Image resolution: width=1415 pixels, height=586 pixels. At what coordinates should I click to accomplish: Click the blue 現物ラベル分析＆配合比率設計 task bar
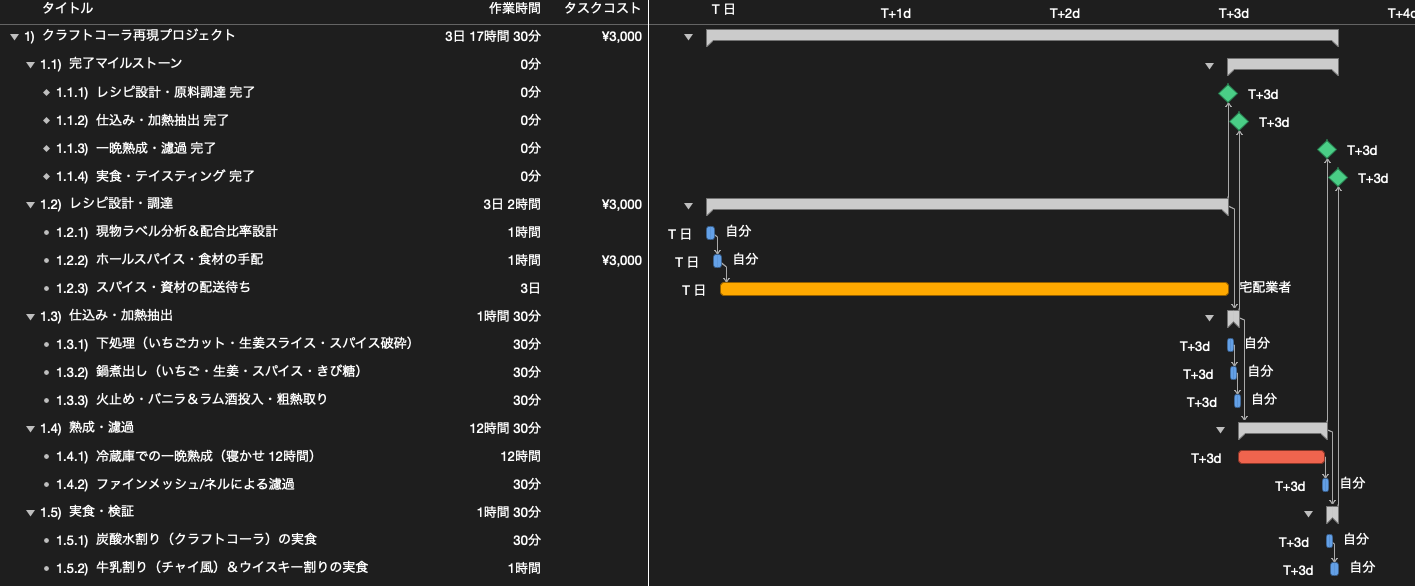[x=711, y=233]
